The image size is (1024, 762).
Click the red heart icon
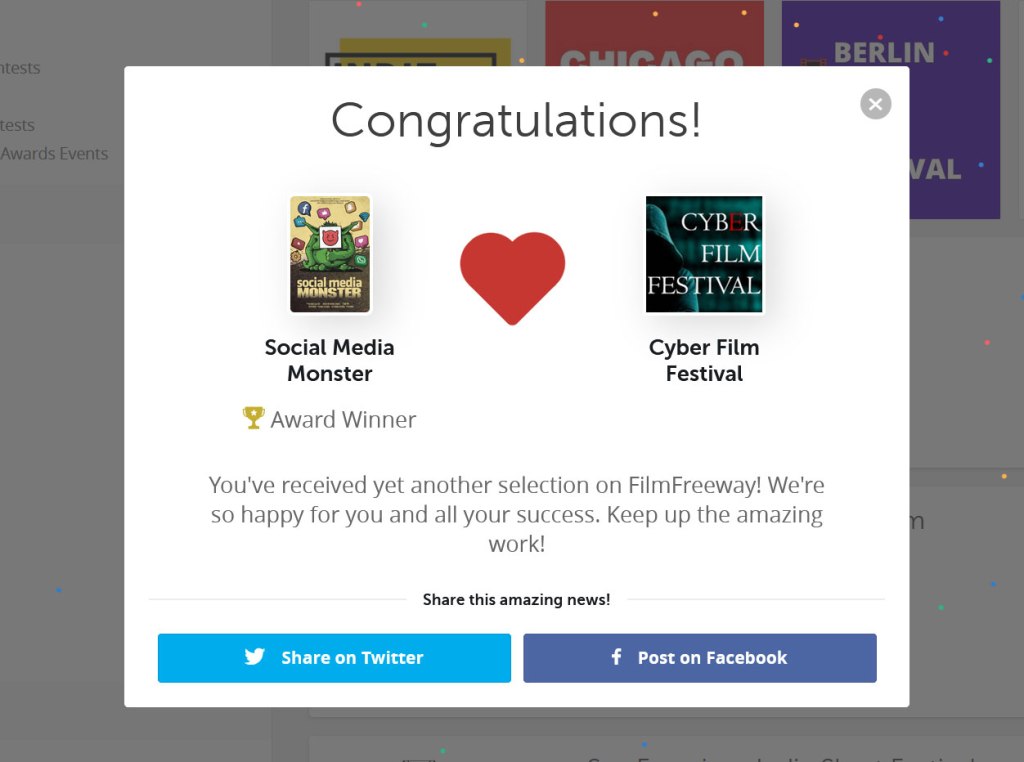click(x=512, y=277)
